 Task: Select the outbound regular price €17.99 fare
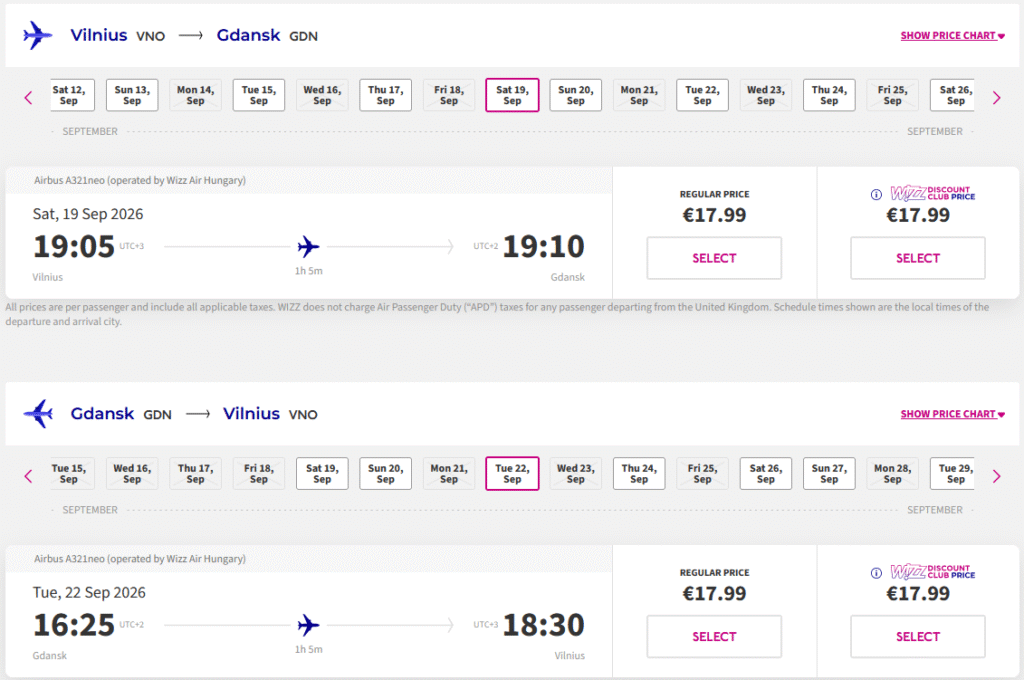click(714, 258)
